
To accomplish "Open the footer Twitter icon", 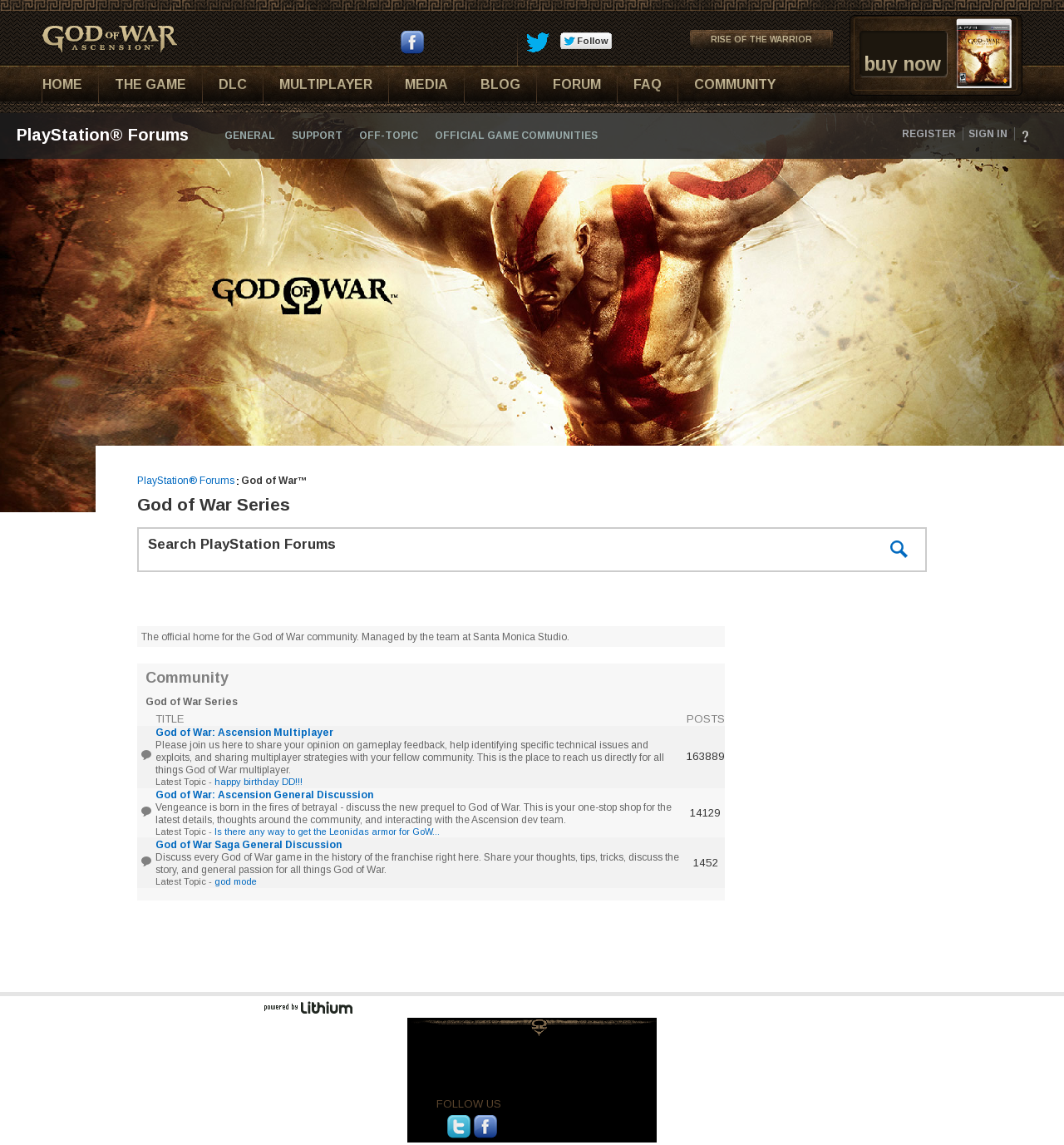I will [459, 1127].
